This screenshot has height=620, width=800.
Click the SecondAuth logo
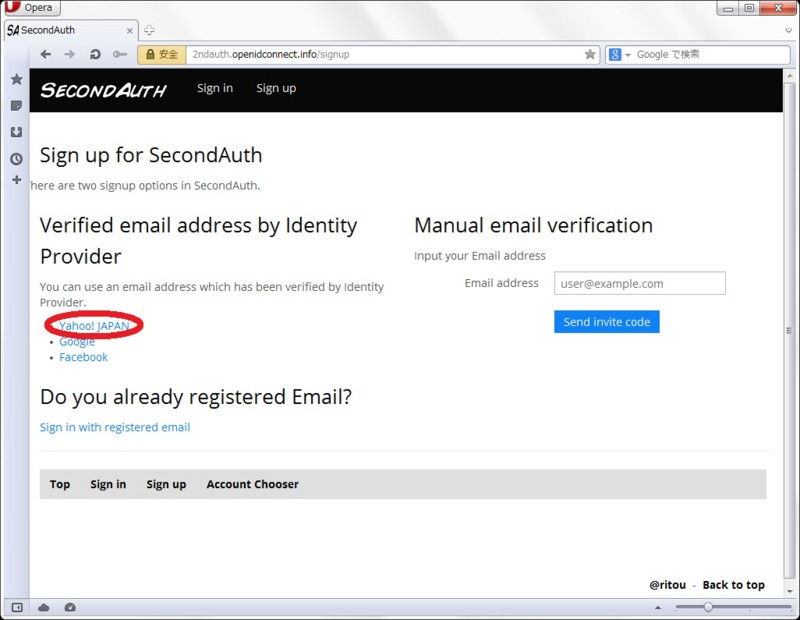[x=104, y=90]
